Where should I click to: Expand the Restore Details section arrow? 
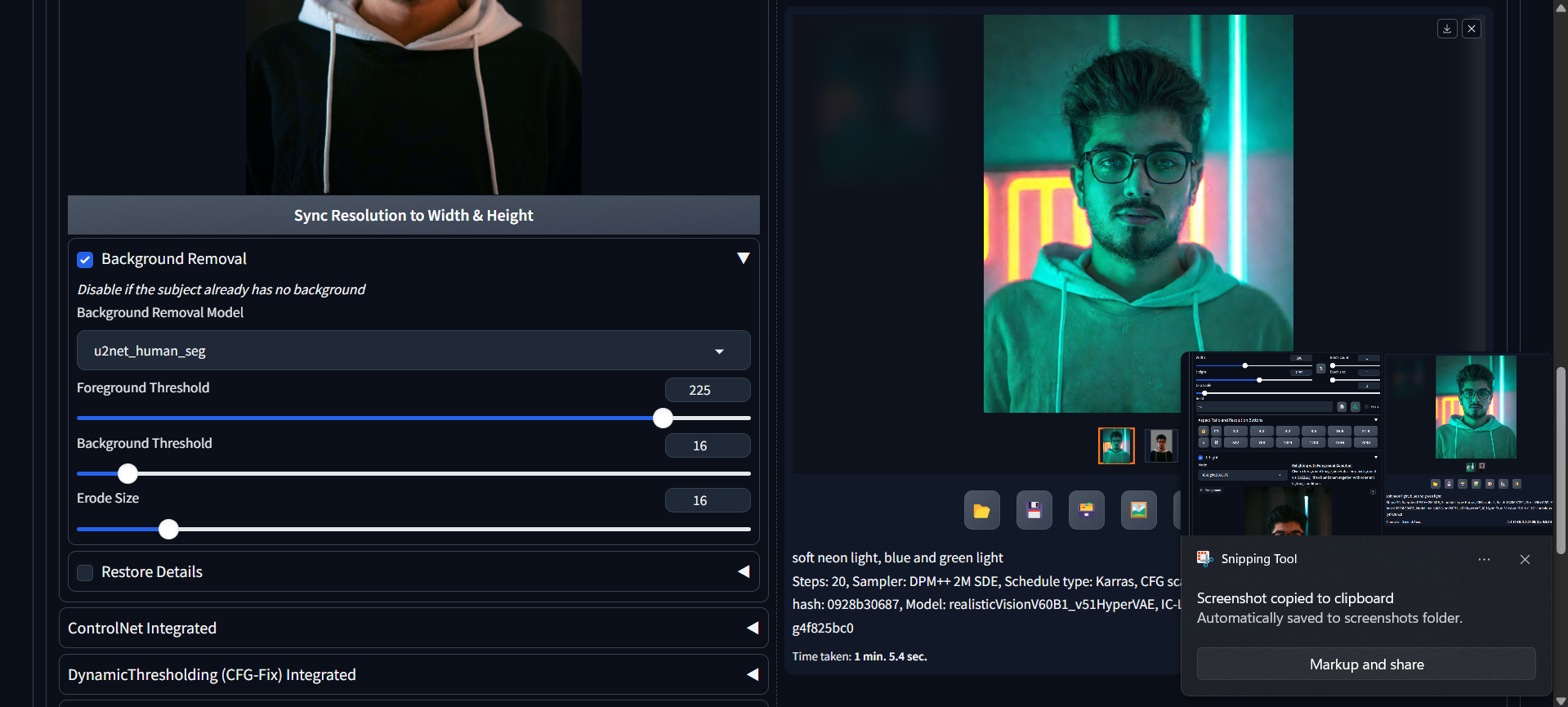(743, 571)
